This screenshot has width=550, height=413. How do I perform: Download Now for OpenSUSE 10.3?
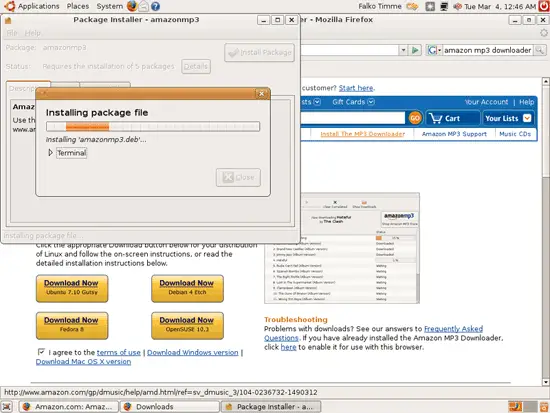click(187, 326)
